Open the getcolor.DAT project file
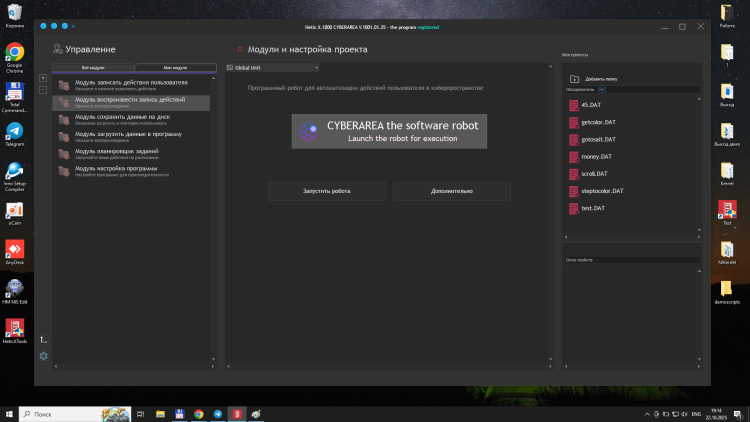The image size is (750, 422). (598, 122)
